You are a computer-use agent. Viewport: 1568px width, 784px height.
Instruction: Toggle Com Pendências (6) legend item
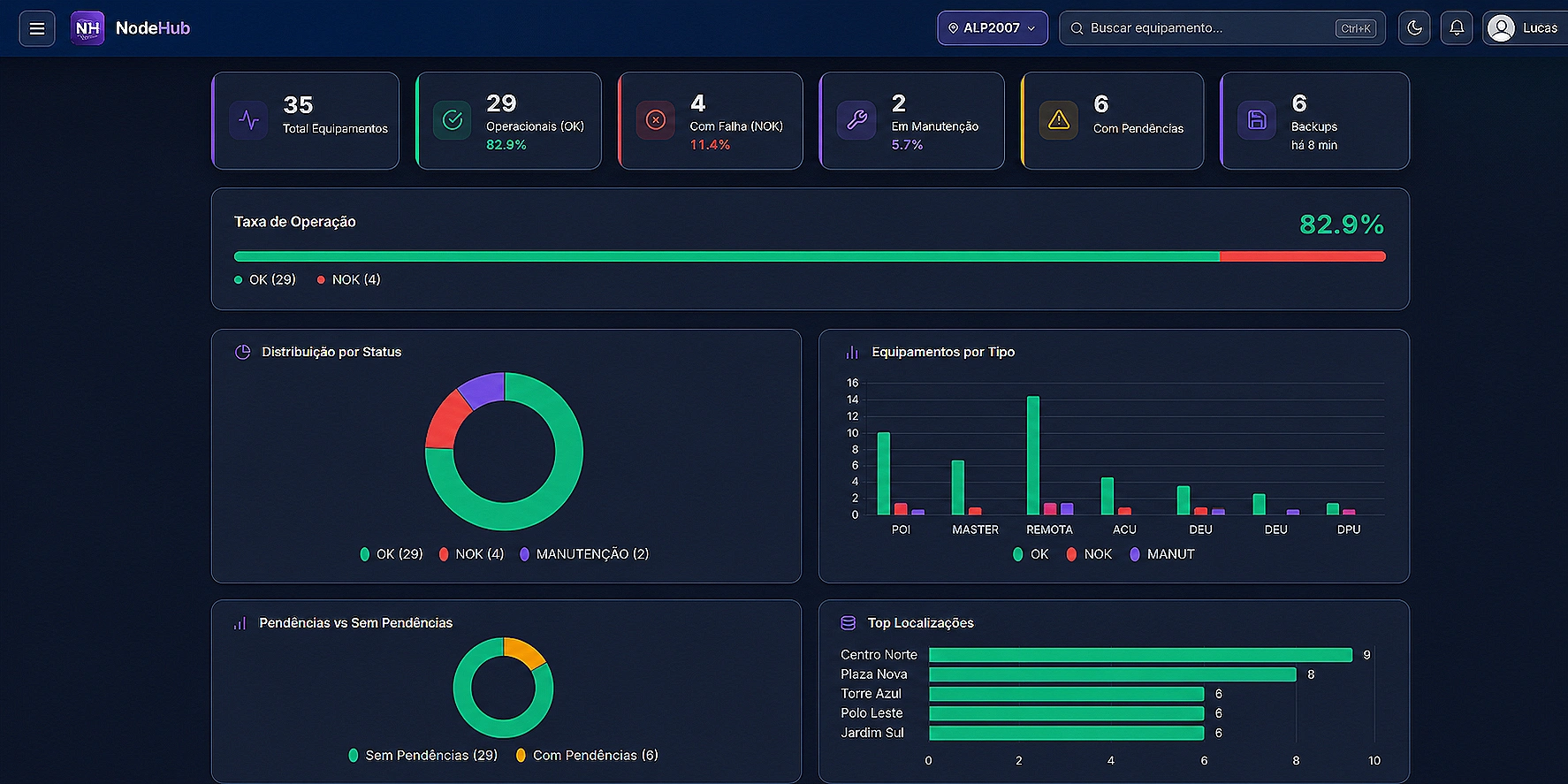coord(587,755)
